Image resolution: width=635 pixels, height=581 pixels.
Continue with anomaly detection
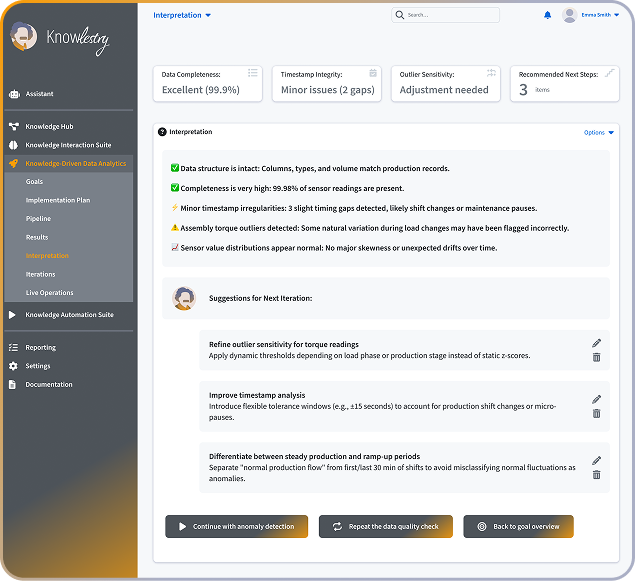237,526
